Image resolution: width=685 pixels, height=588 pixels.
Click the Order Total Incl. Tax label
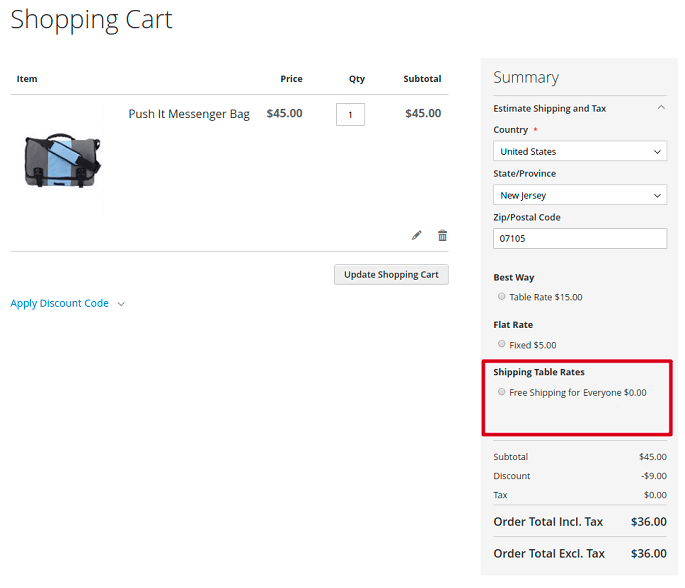(548, 521)
